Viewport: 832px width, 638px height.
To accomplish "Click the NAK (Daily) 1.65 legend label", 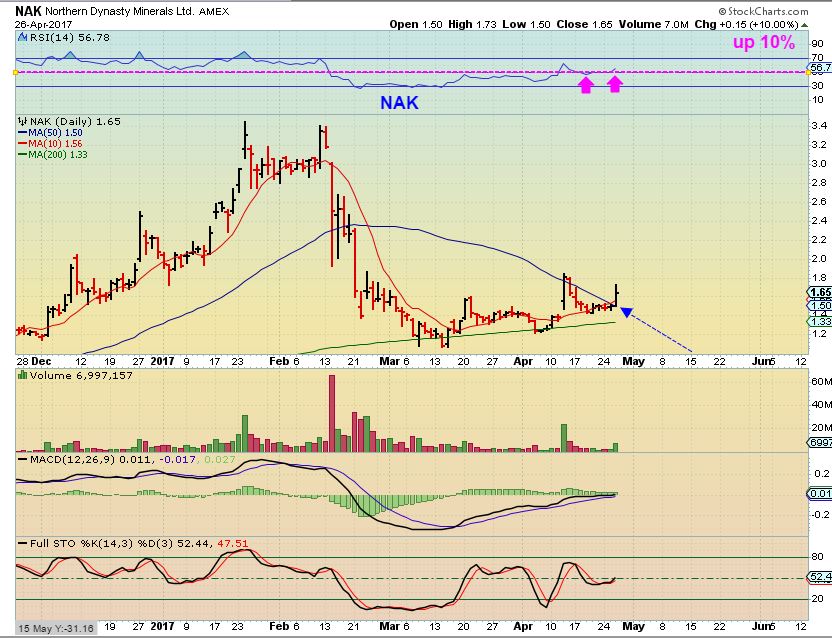I will click(x=75, y=121).
